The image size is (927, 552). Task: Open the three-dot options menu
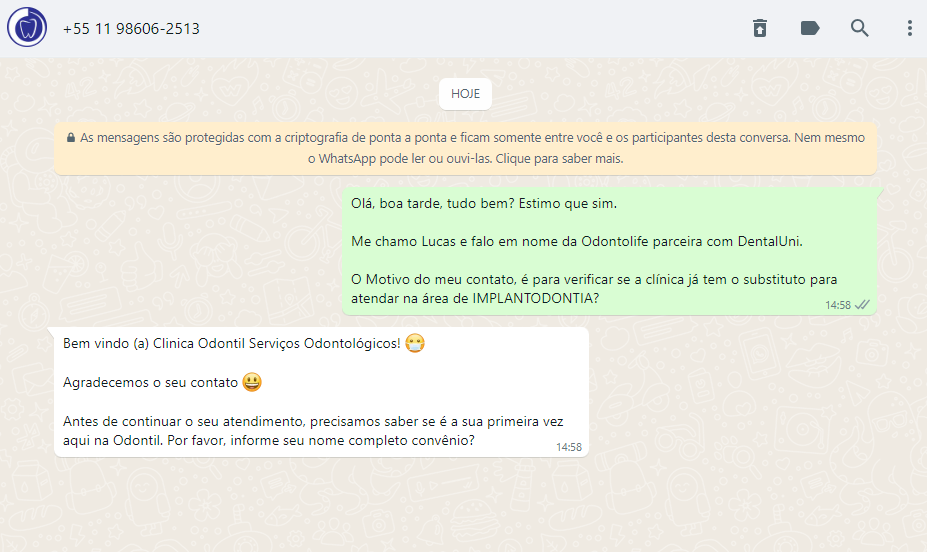(x=909, y=28)
